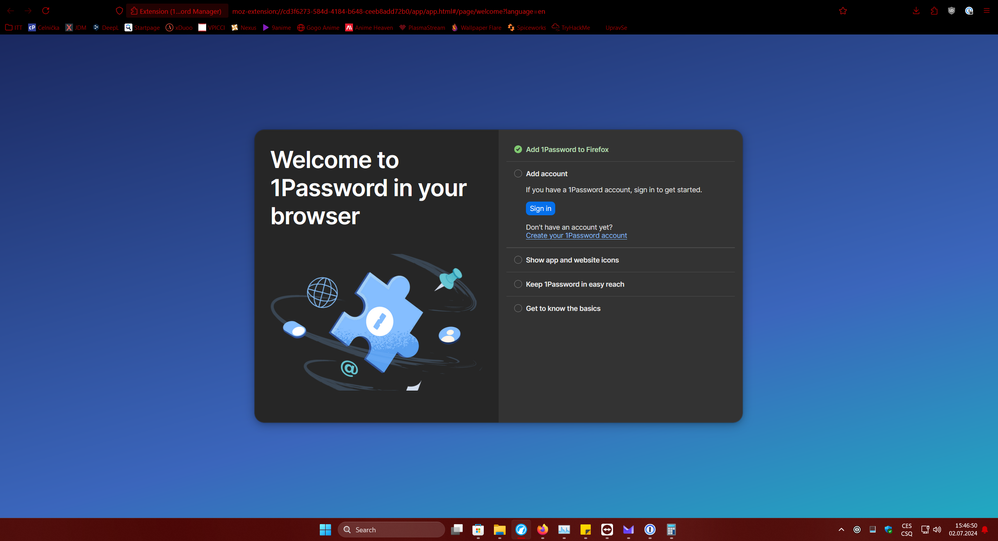998x541 pixels.
Task: Select the Add account step circle
Action: [x=518, y=174]
